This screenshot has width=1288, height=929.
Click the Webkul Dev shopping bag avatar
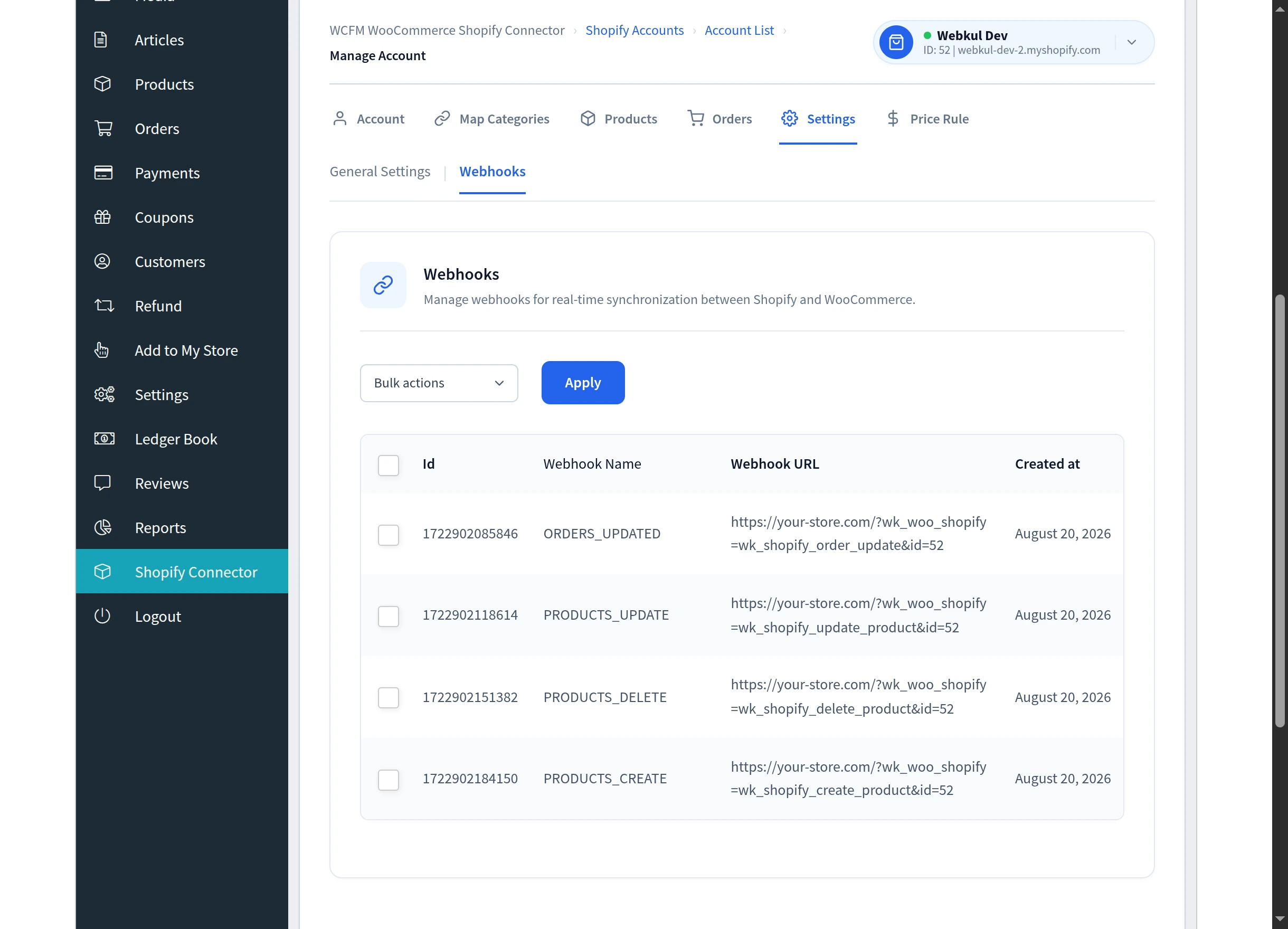click(x=896, y=42)
